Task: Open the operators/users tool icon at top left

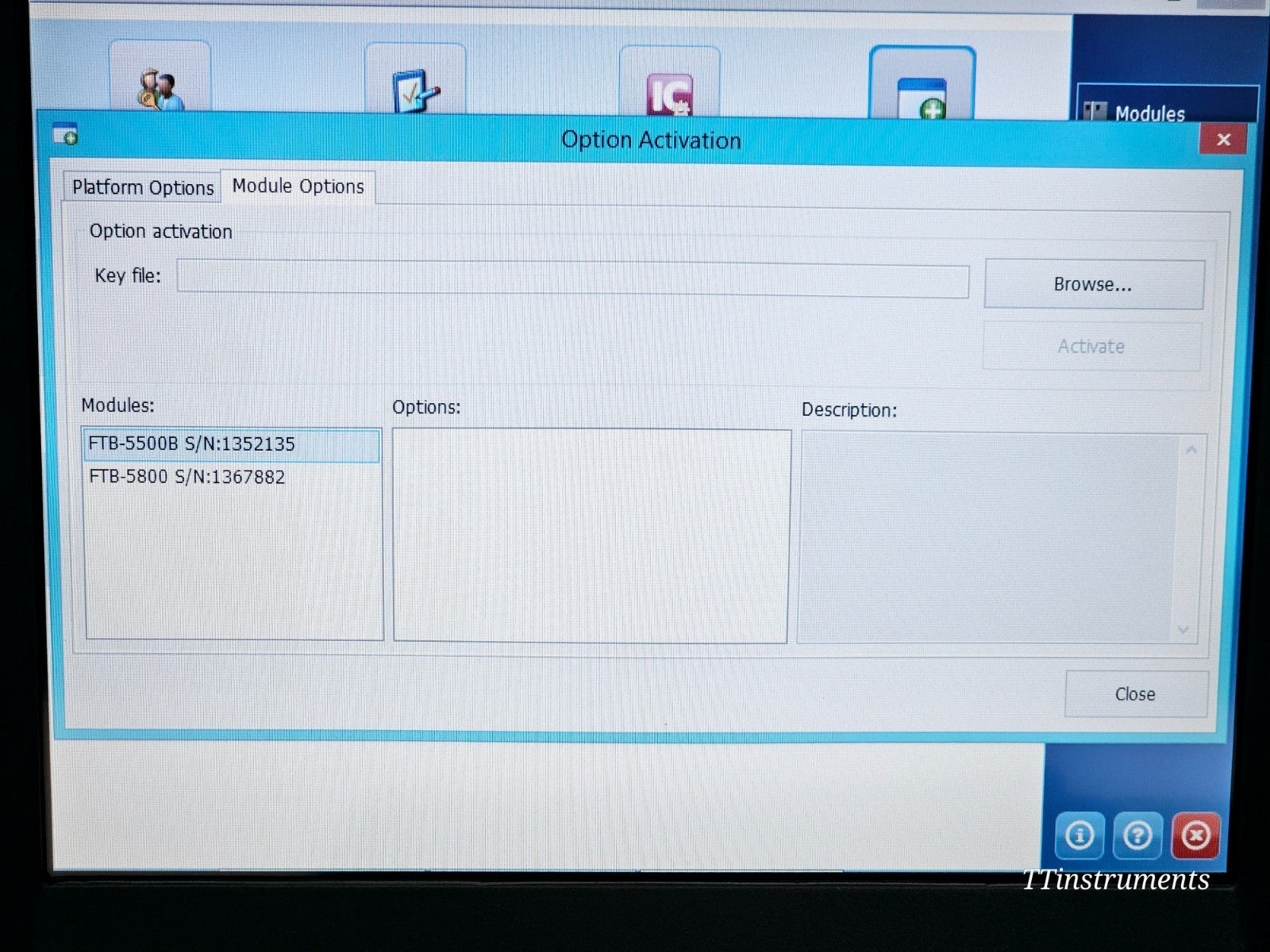Action: (159, 83)
